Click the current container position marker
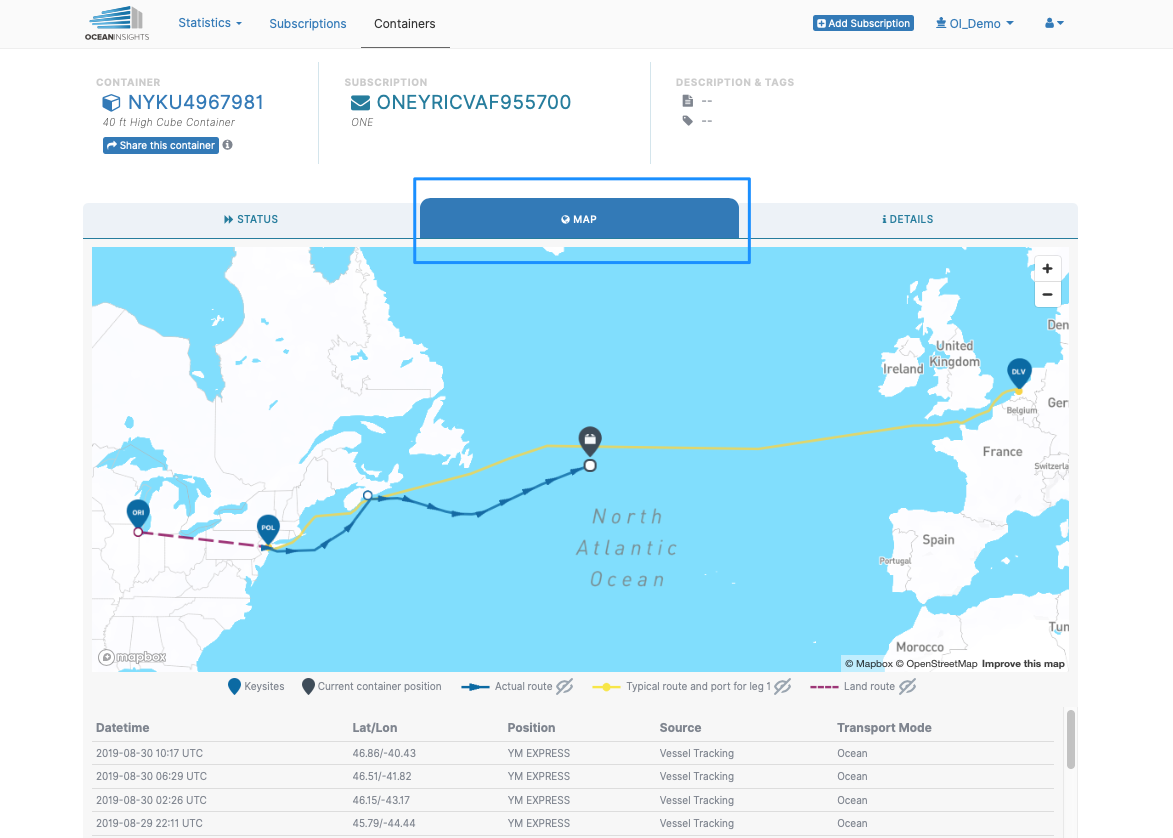This screenshot has height=838, width=1173. (590, 440)
